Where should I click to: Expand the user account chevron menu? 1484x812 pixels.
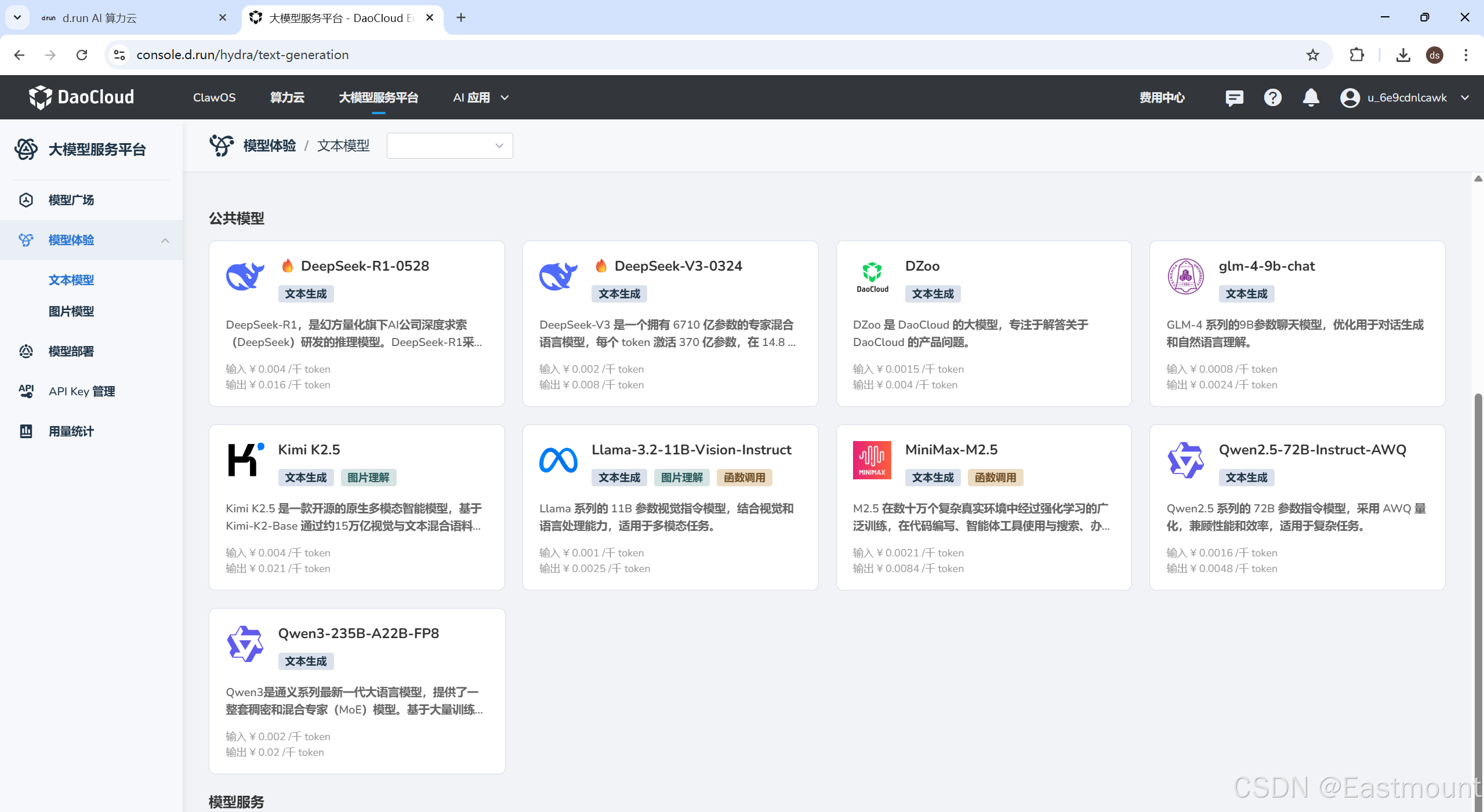pyautogui.click(x=1465, y=98)
